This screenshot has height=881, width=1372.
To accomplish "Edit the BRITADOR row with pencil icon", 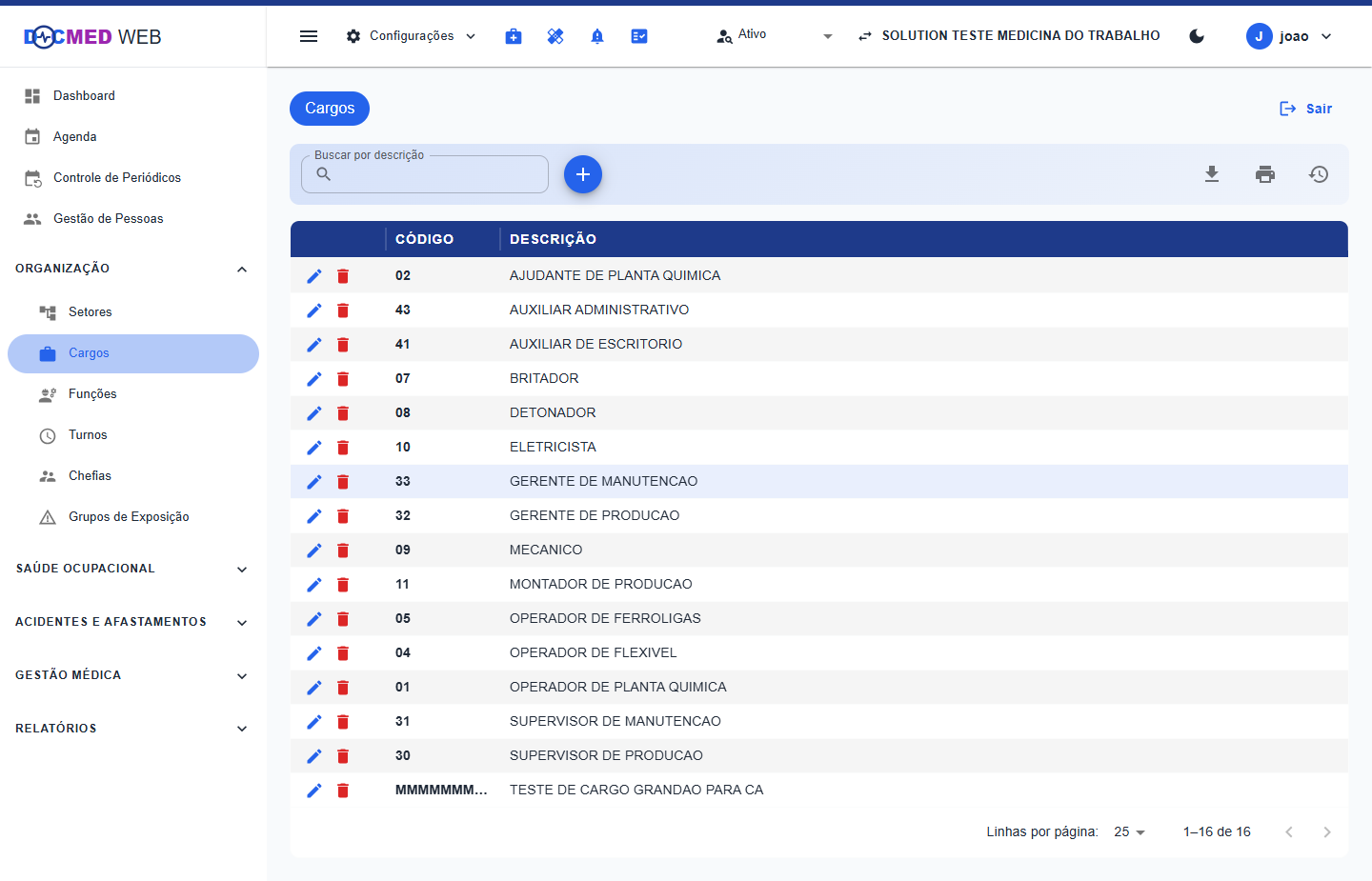I will (x=314, y=379).
